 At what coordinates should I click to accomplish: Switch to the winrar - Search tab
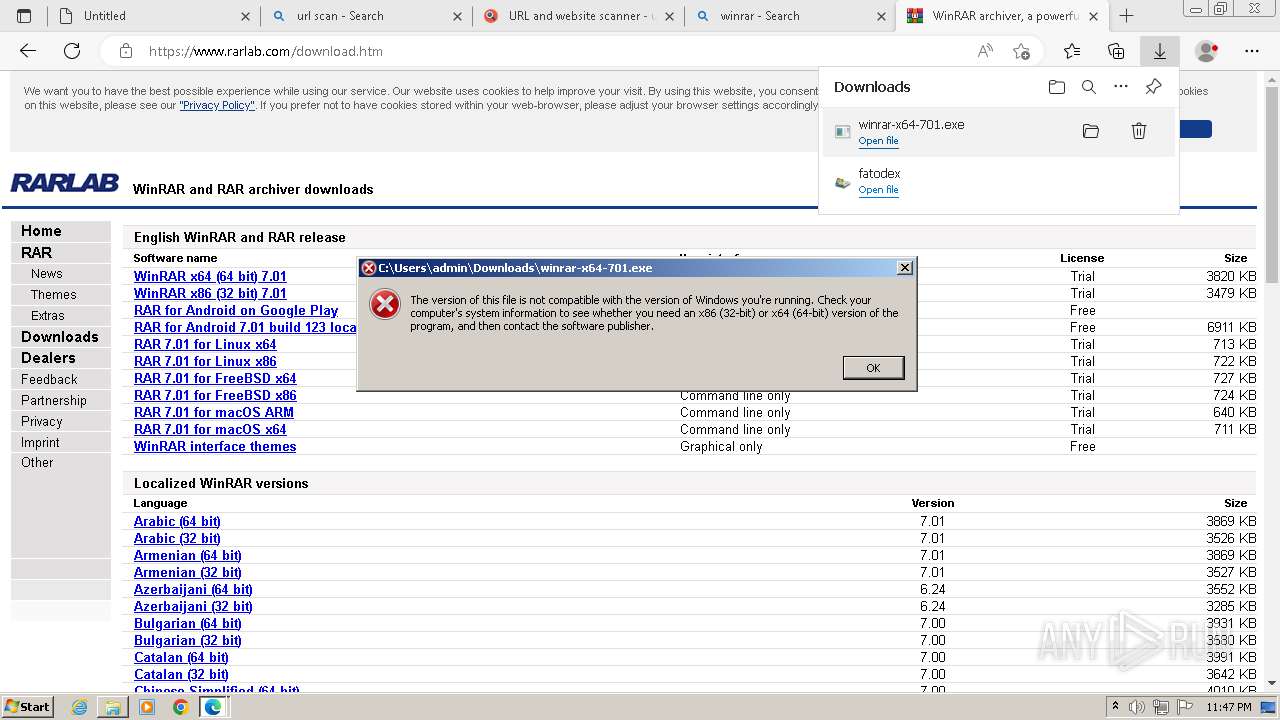click(x=790, y=16)
